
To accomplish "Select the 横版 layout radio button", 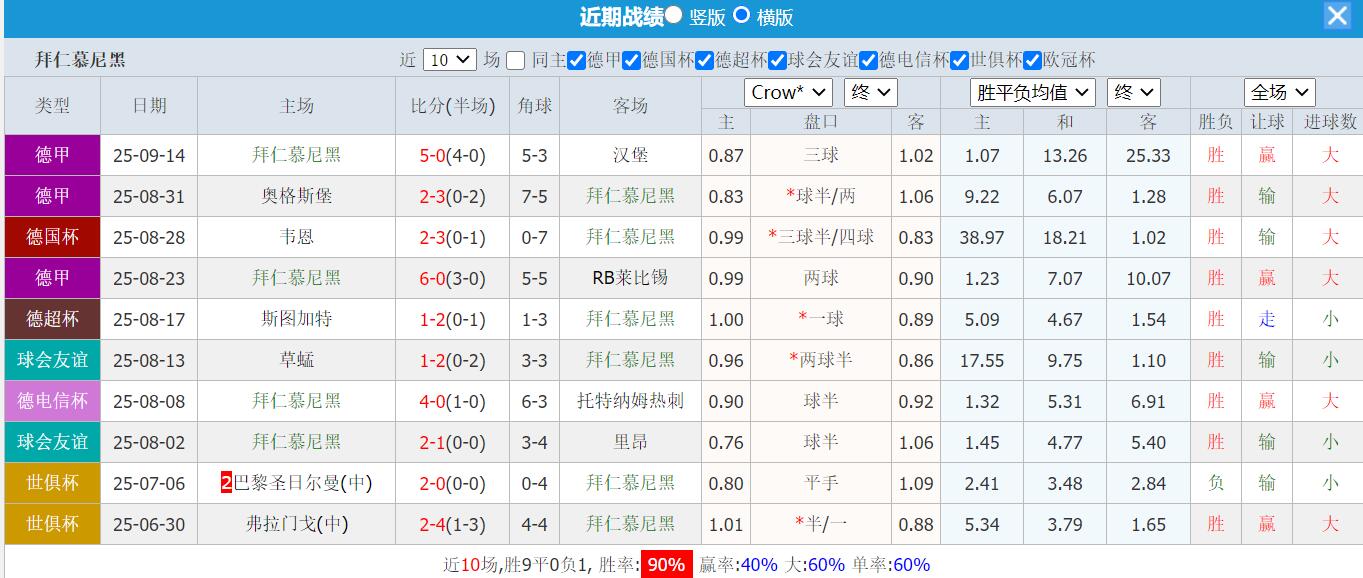I will pyautogui.click(x=740, y=17).
